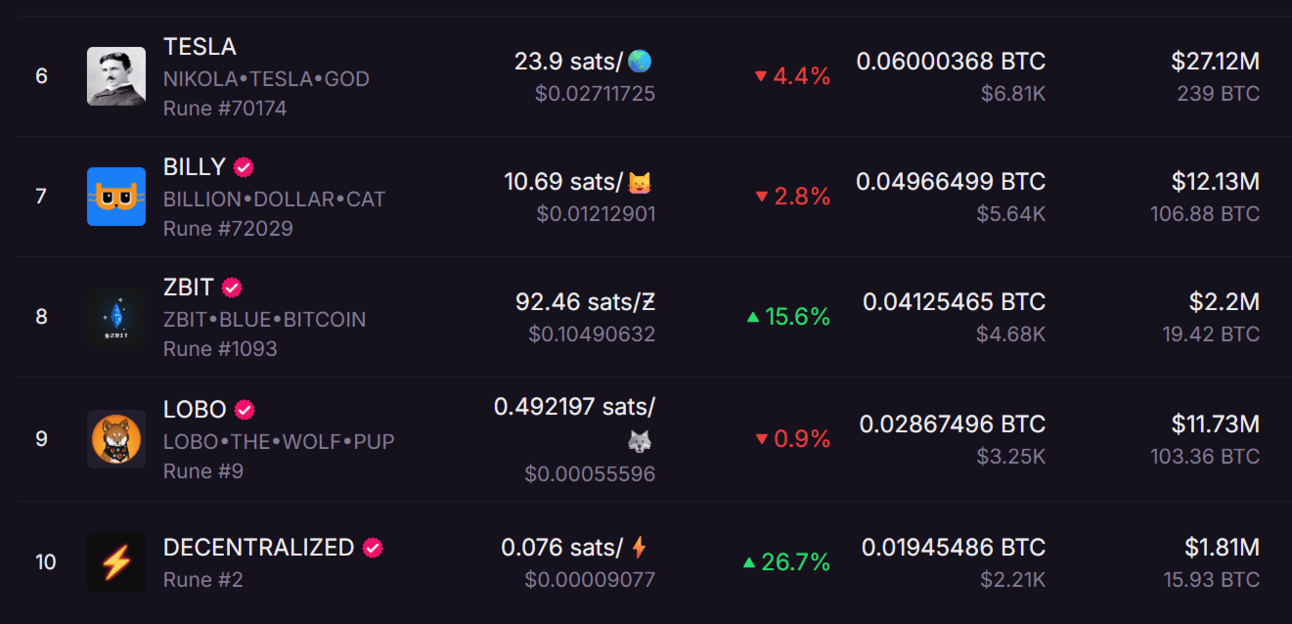Click the LOBO wolf pup avatar
This screenshot has height=624, width=1292.
pyautogui.click(x=116, y=439)
